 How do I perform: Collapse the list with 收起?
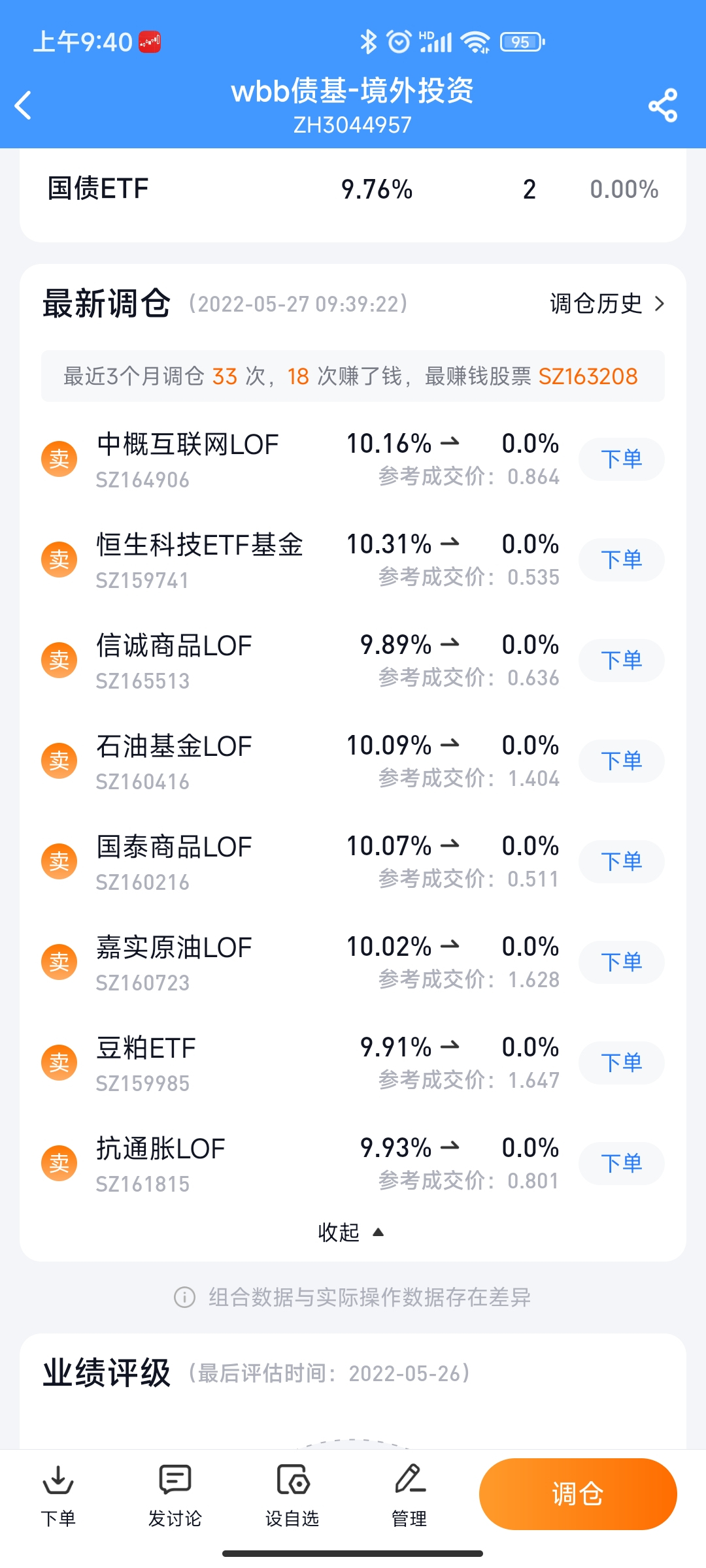click(350, 1232)
